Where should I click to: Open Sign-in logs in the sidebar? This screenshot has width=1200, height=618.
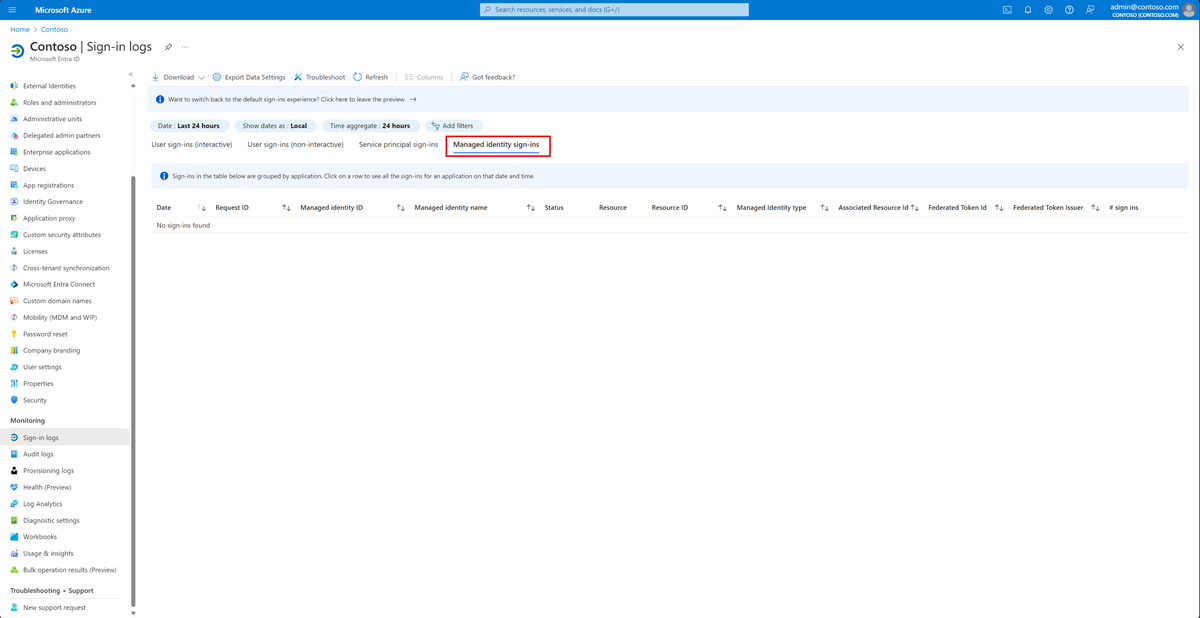click(65, 438)
